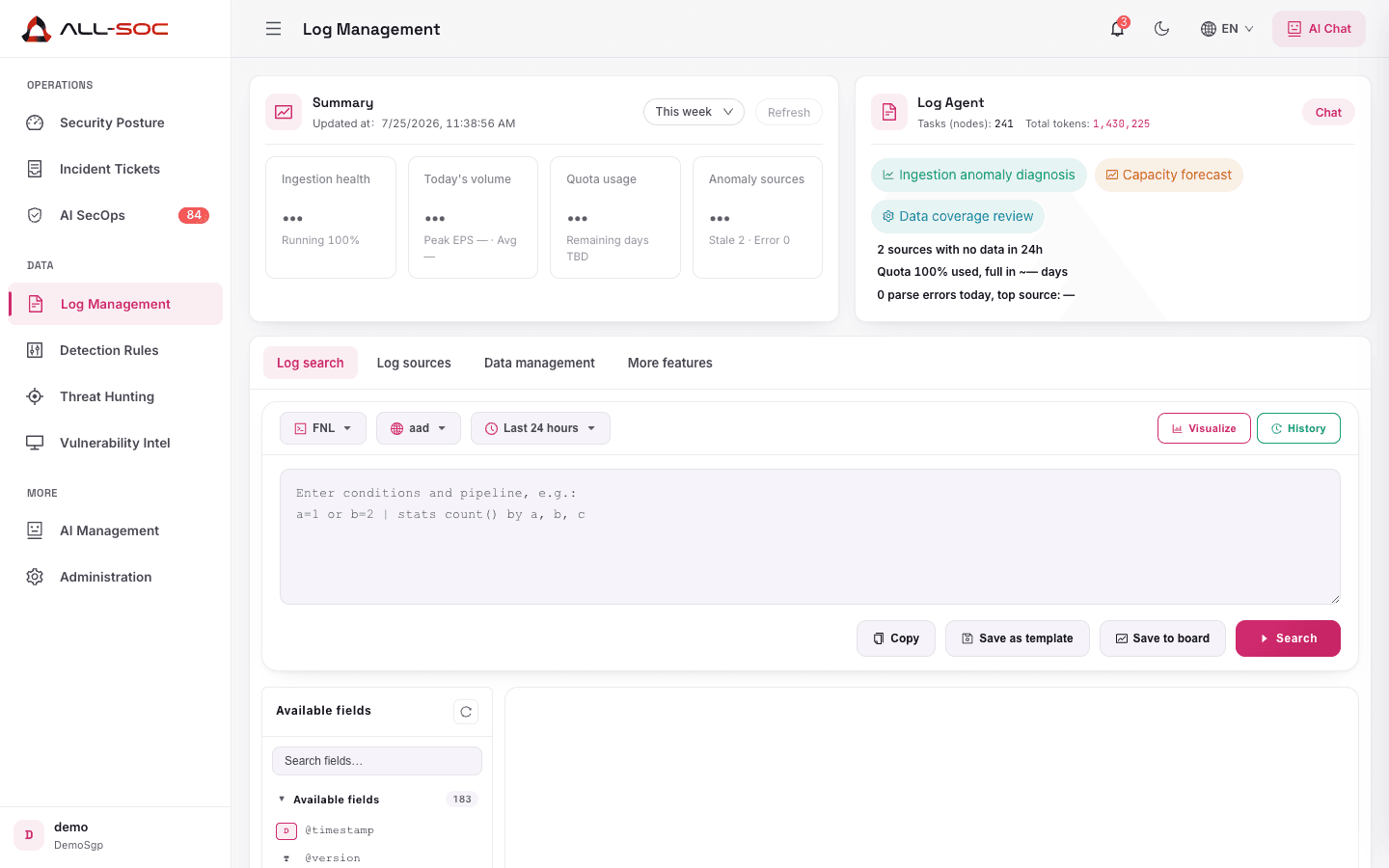
Task: Open the aad source dropdown
Action: click(419, 428)
